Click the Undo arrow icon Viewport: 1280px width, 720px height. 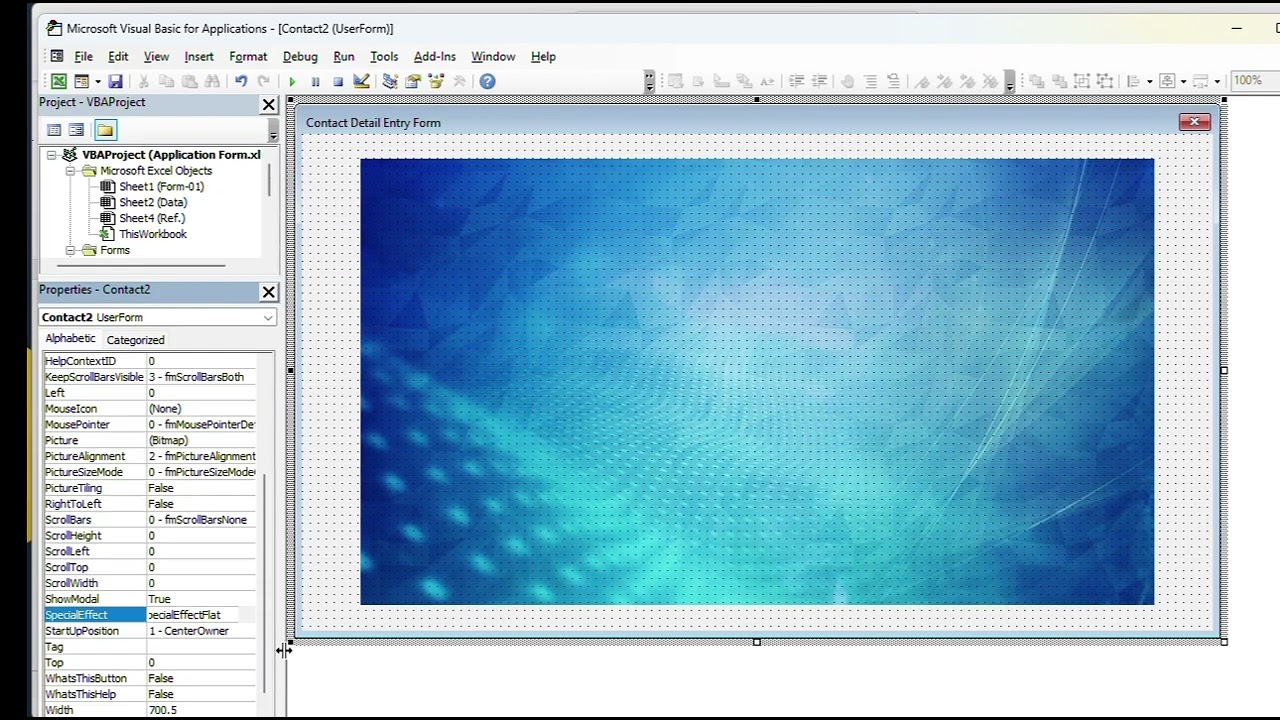pos(241,82)
